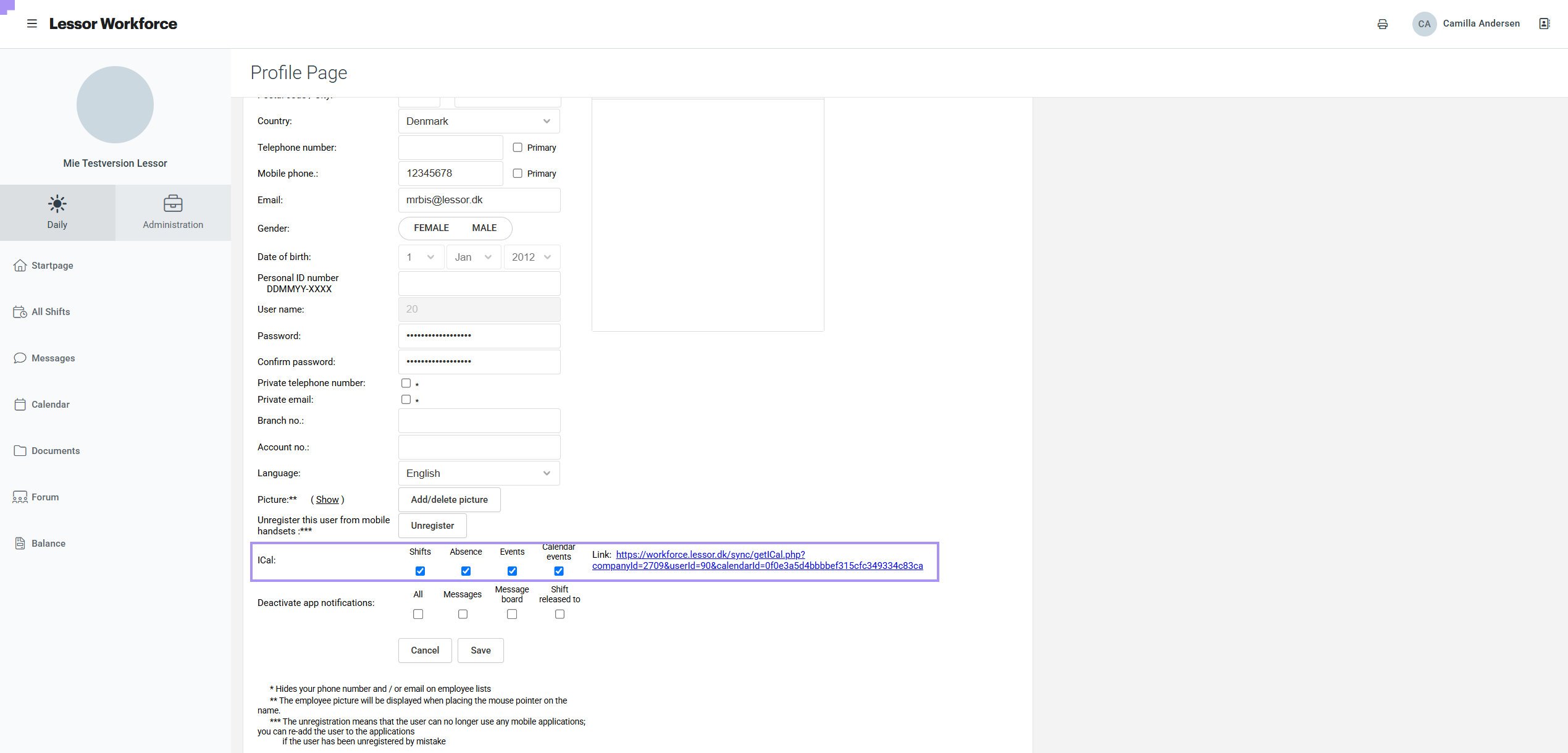Screen dimensions: 1568x753
Task: Check the Message board notifications checkbox
Action: point(512,614)
